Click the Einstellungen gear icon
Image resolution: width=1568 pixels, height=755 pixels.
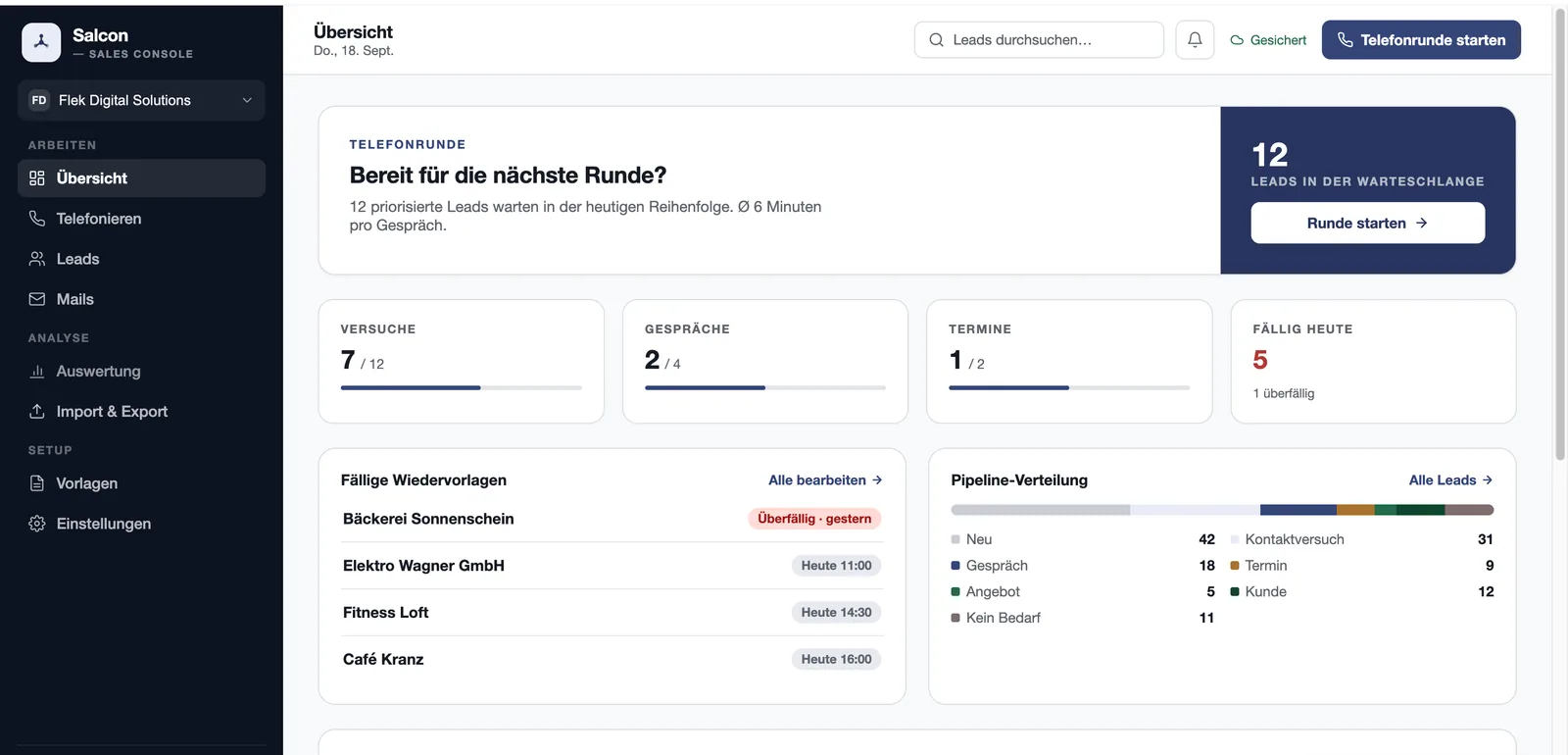tap(37, 524)
